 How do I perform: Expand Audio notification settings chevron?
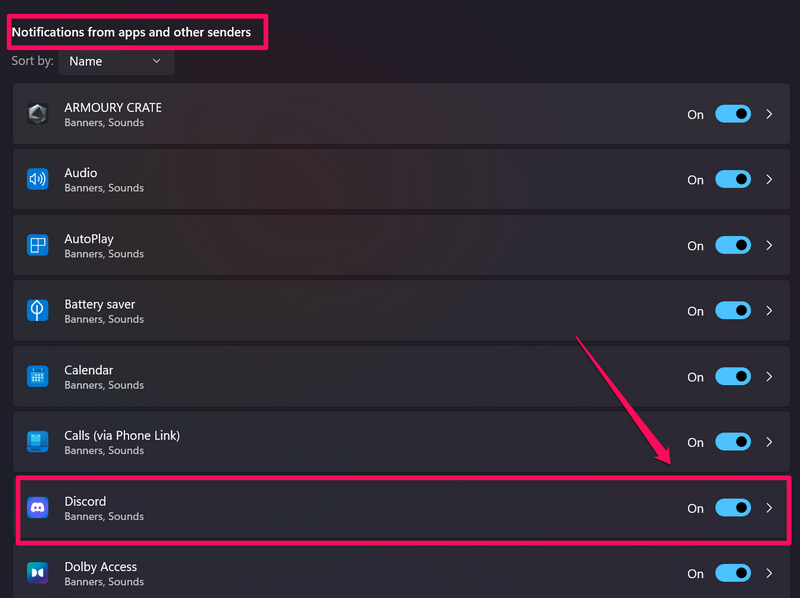point(769,180)
